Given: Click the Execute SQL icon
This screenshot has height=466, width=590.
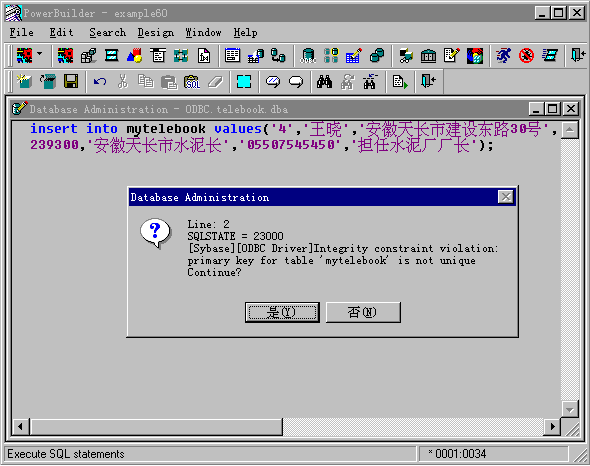Looking at the screenshot, I should [x=400, y=81].
